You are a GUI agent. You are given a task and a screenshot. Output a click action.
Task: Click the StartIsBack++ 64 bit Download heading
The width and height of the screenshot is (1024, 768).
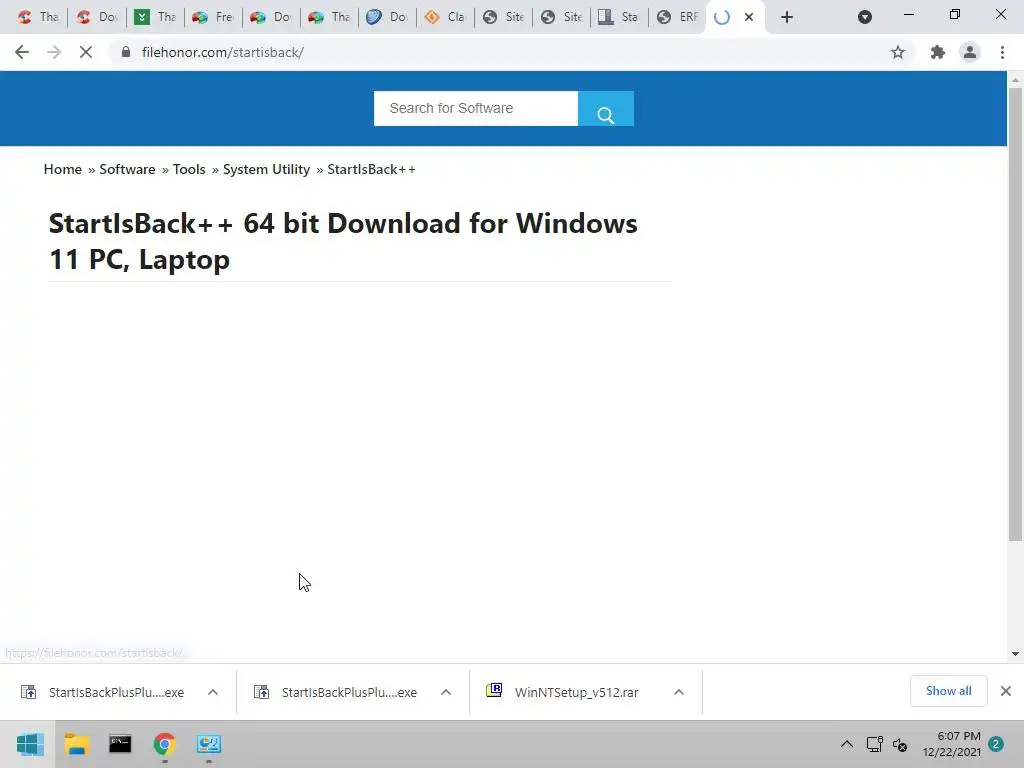coord(343,242)
